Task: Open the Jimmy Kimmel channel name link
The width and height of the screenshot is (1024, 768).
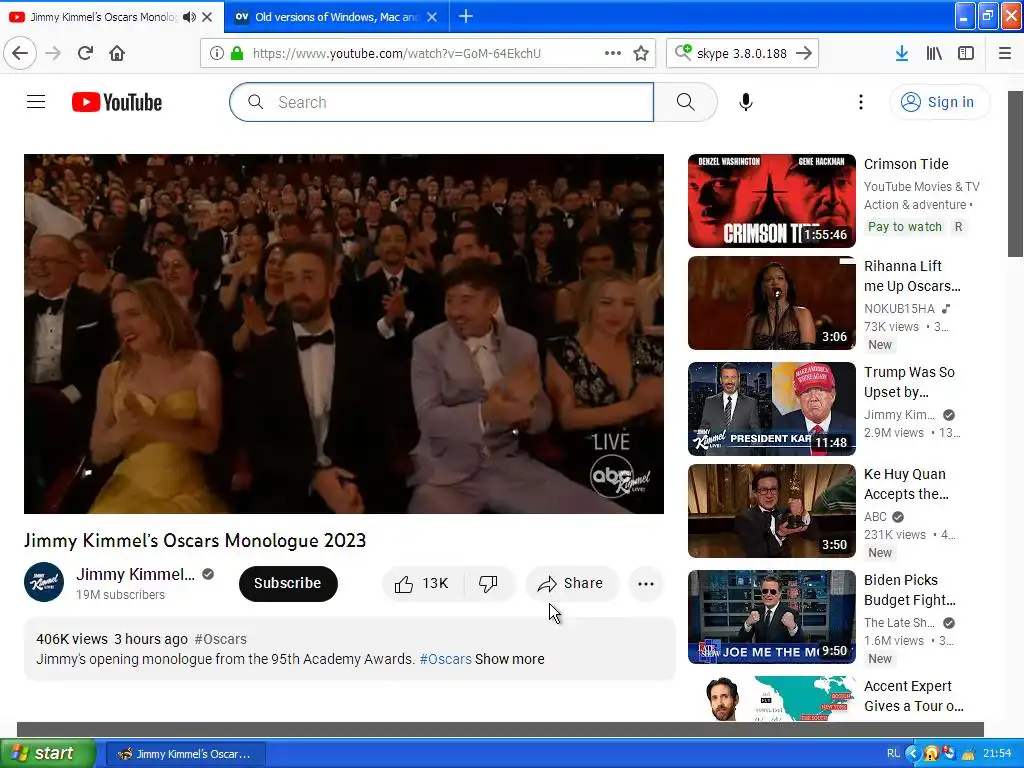Action: coord(135,574)
